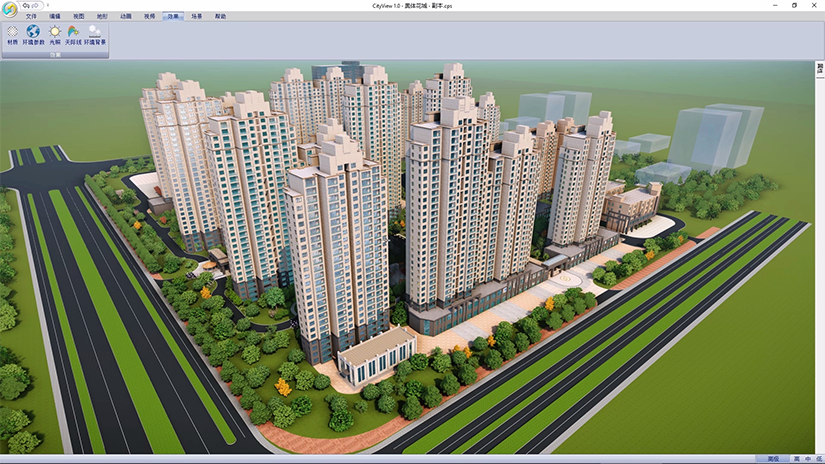Screen dimensions: 825x464
Task: Switch to the 场景 (Scene) ribbon tab
Action: click(x=197, y=17)
